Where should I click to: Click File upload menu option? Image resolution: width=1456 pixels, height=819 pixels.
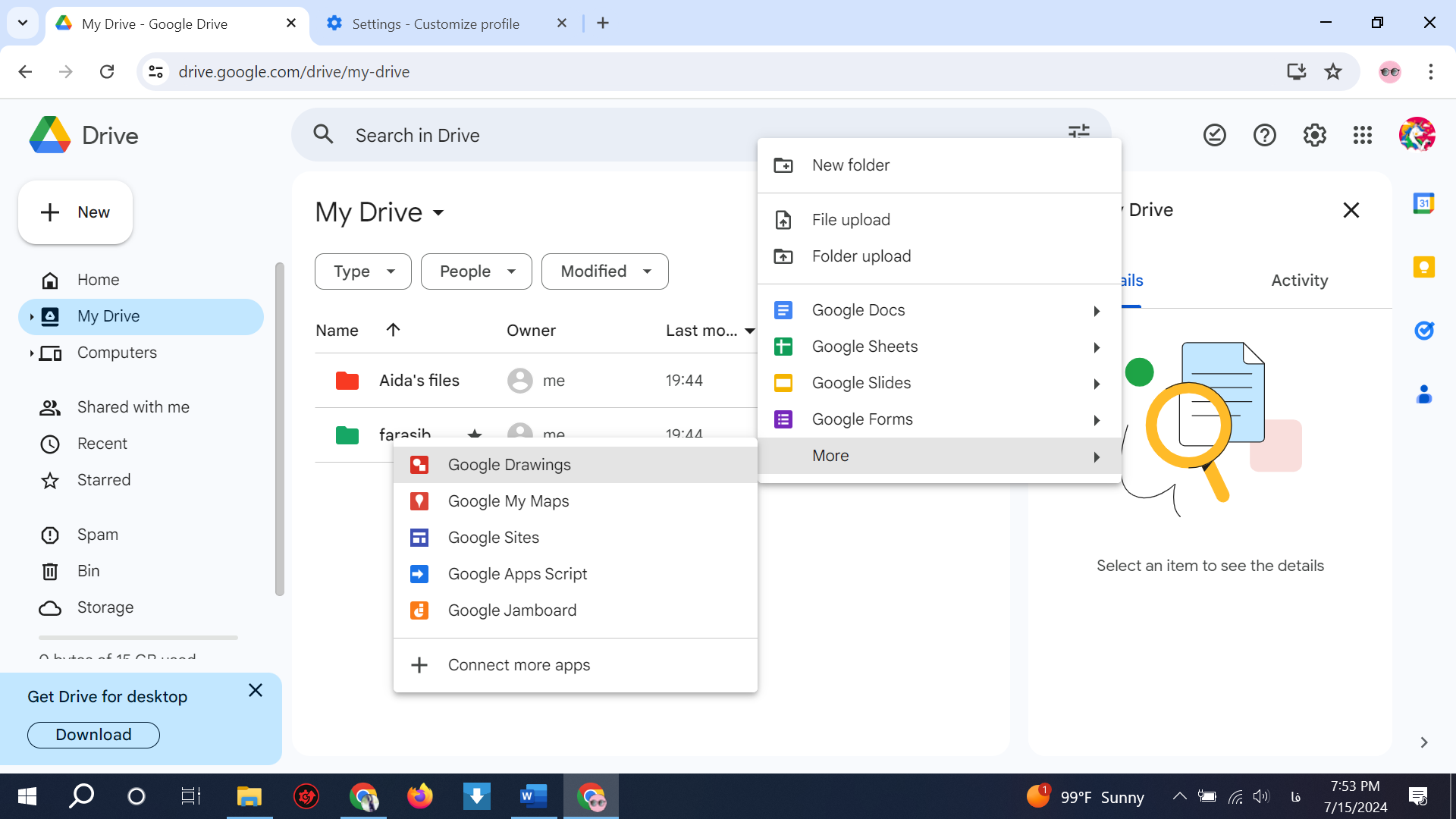point(851,219)
